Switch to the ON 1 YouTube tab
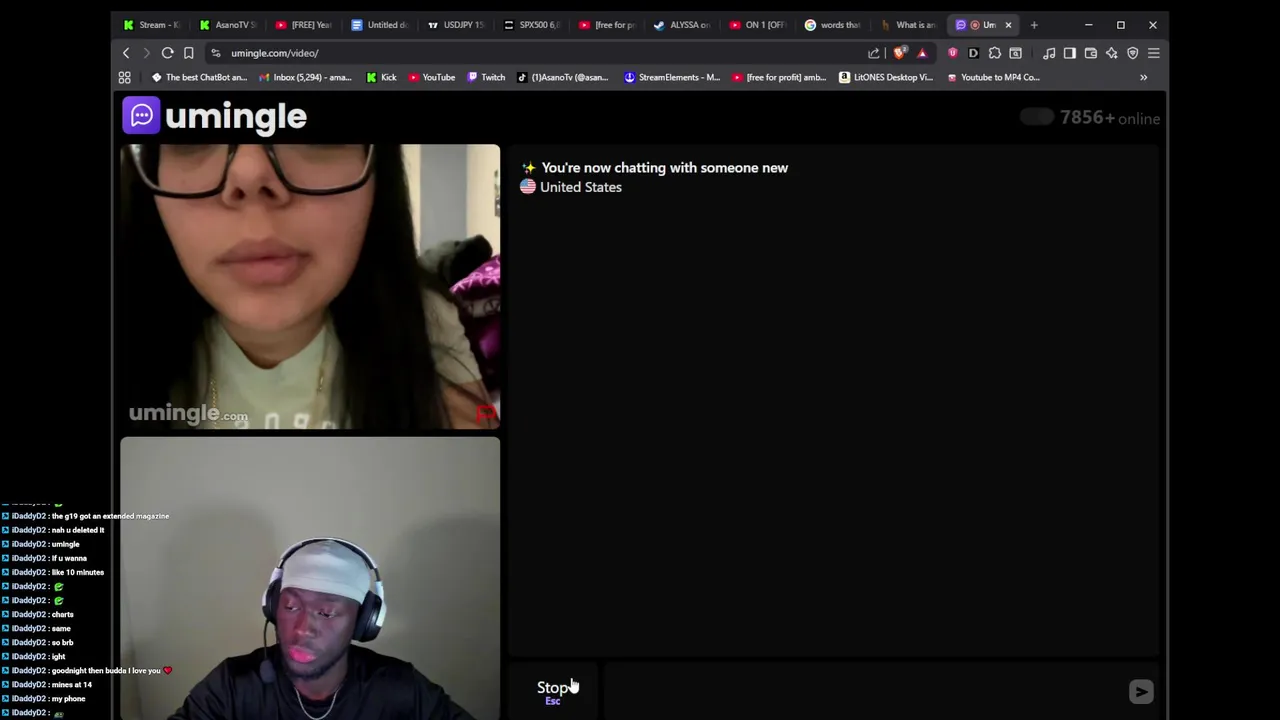 (760, 25)
